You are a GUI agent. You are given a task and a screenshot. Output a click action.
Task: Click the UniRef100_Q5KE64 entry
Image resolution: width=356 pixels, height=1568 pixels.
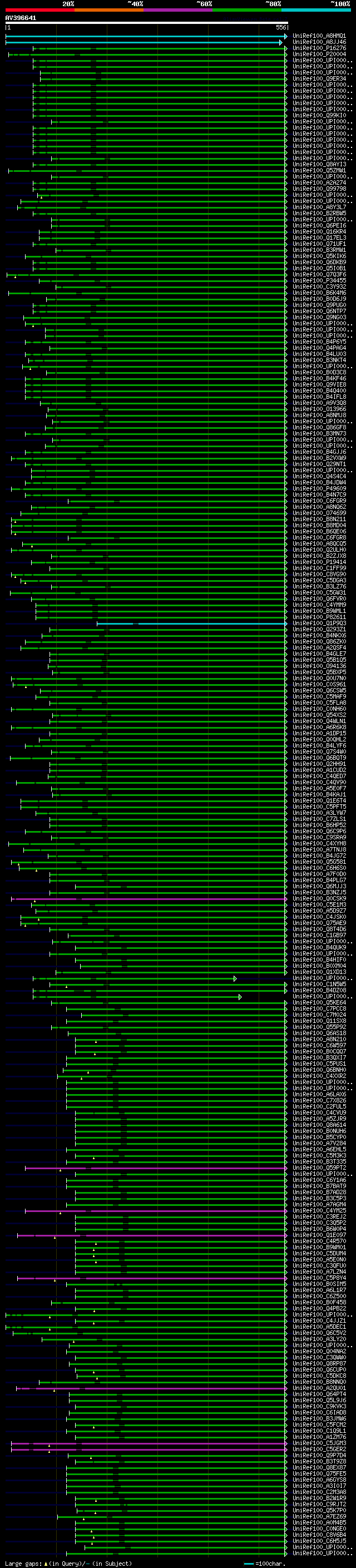(319, 1003)
